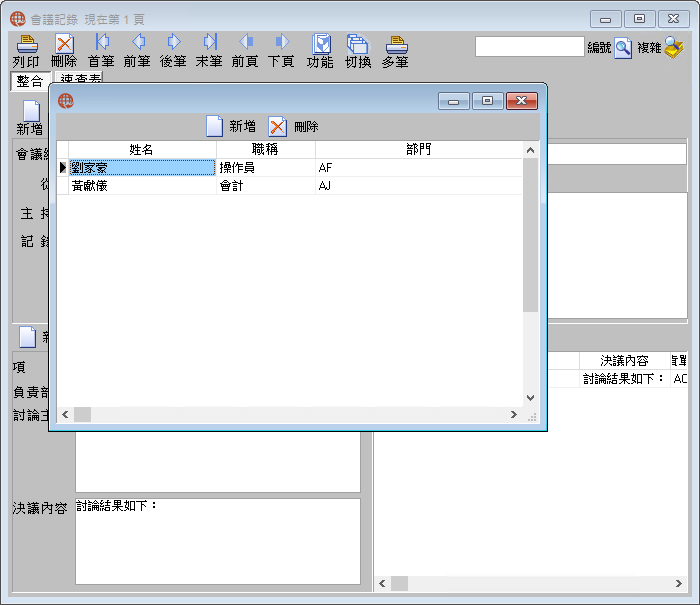Select the 劉家蒙 name cell
The width and height of the screenshot is (700, 605).
[x=142, y=167]
